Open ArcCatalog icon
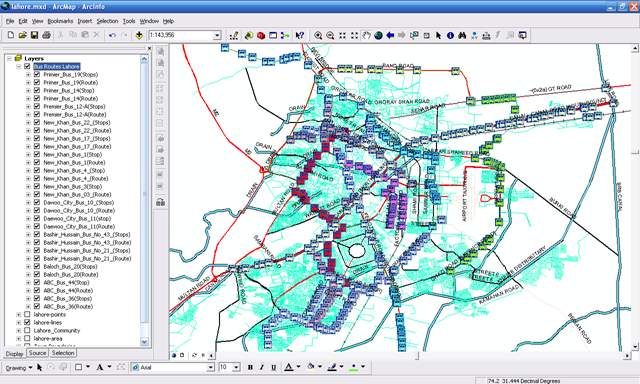This screenshot has width=640, height=384. [x=249, y=36]
